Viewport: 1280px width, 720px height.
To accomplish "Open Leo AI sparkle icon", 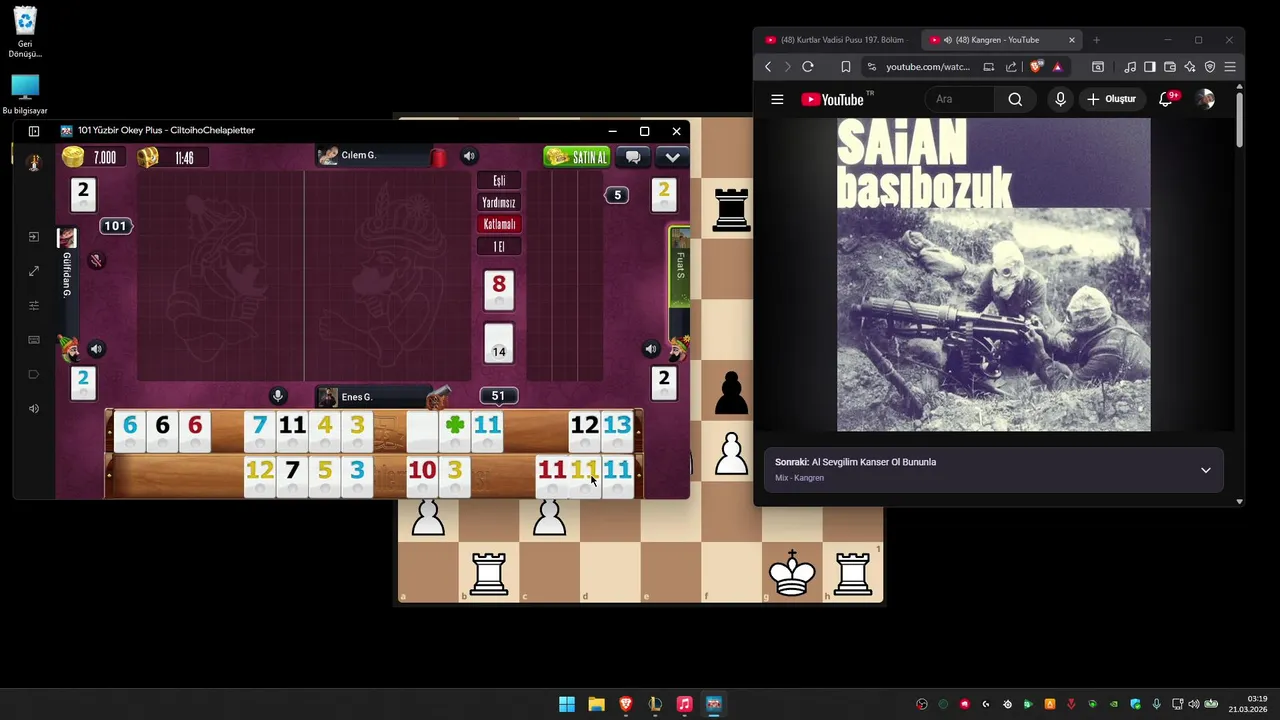I will coord(1190,67).
